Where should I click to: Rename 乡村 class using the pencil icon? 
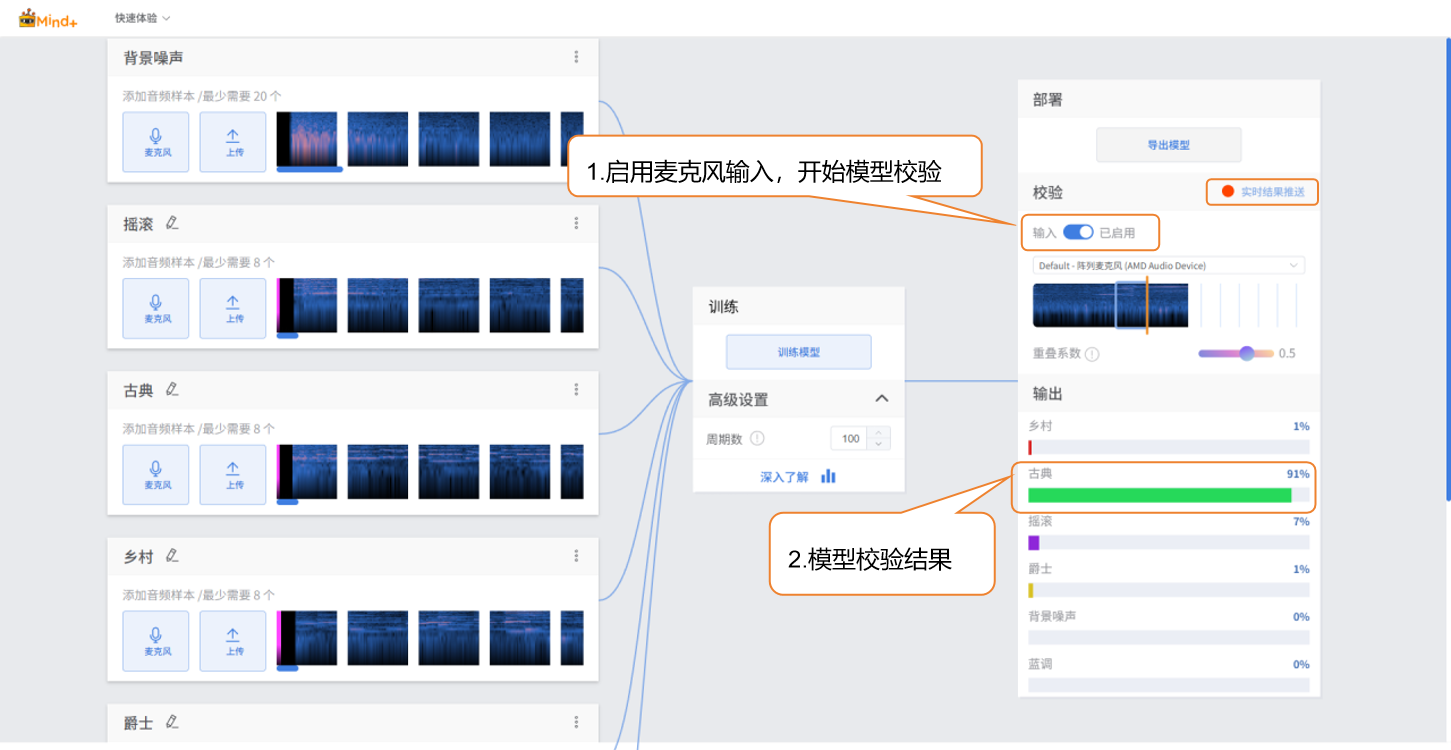pyautogui.click(x=172, y=555)
